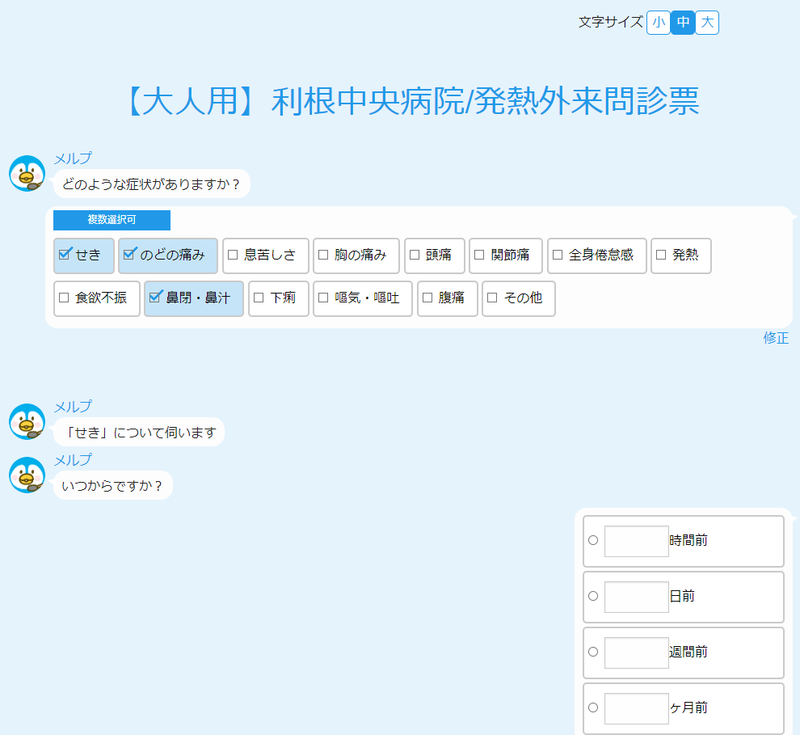Screen dimensions: 800x735
Task: Click the 修正 link
Action: (776, 338)
